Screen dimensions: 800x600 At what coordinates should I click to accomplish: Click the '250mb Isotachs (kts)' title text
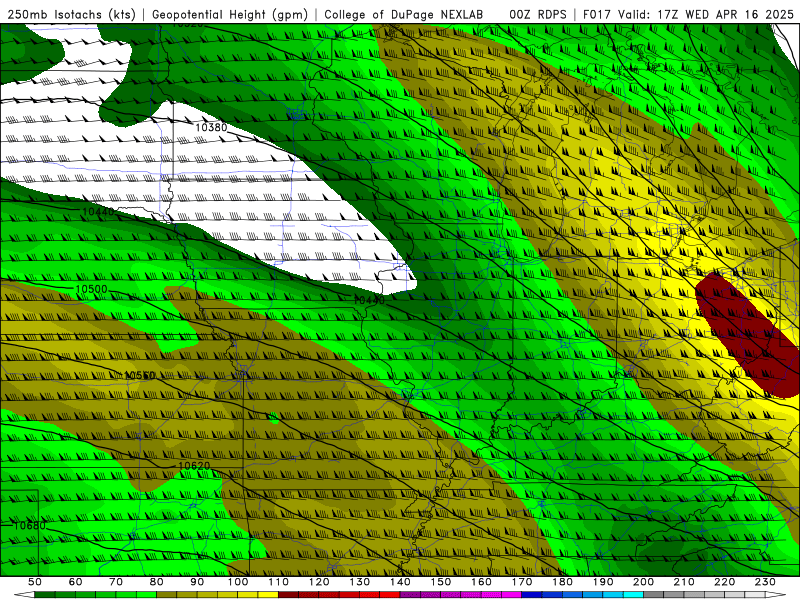coord(71,14)
